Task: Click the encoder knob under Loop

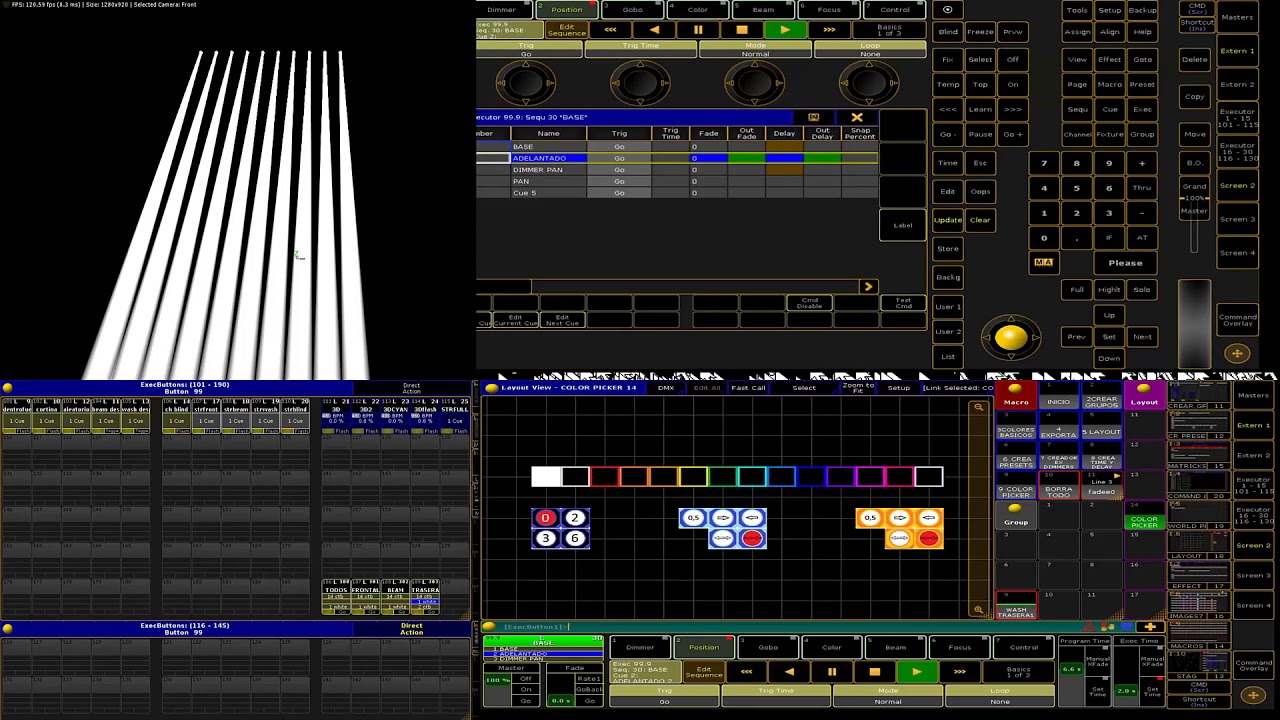Action: [x=869, y=82]
